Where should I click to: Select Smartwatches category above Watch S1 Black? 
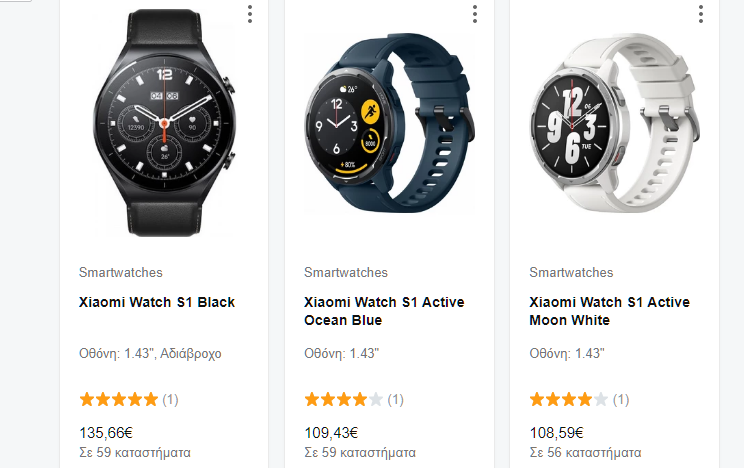point(121,272)
